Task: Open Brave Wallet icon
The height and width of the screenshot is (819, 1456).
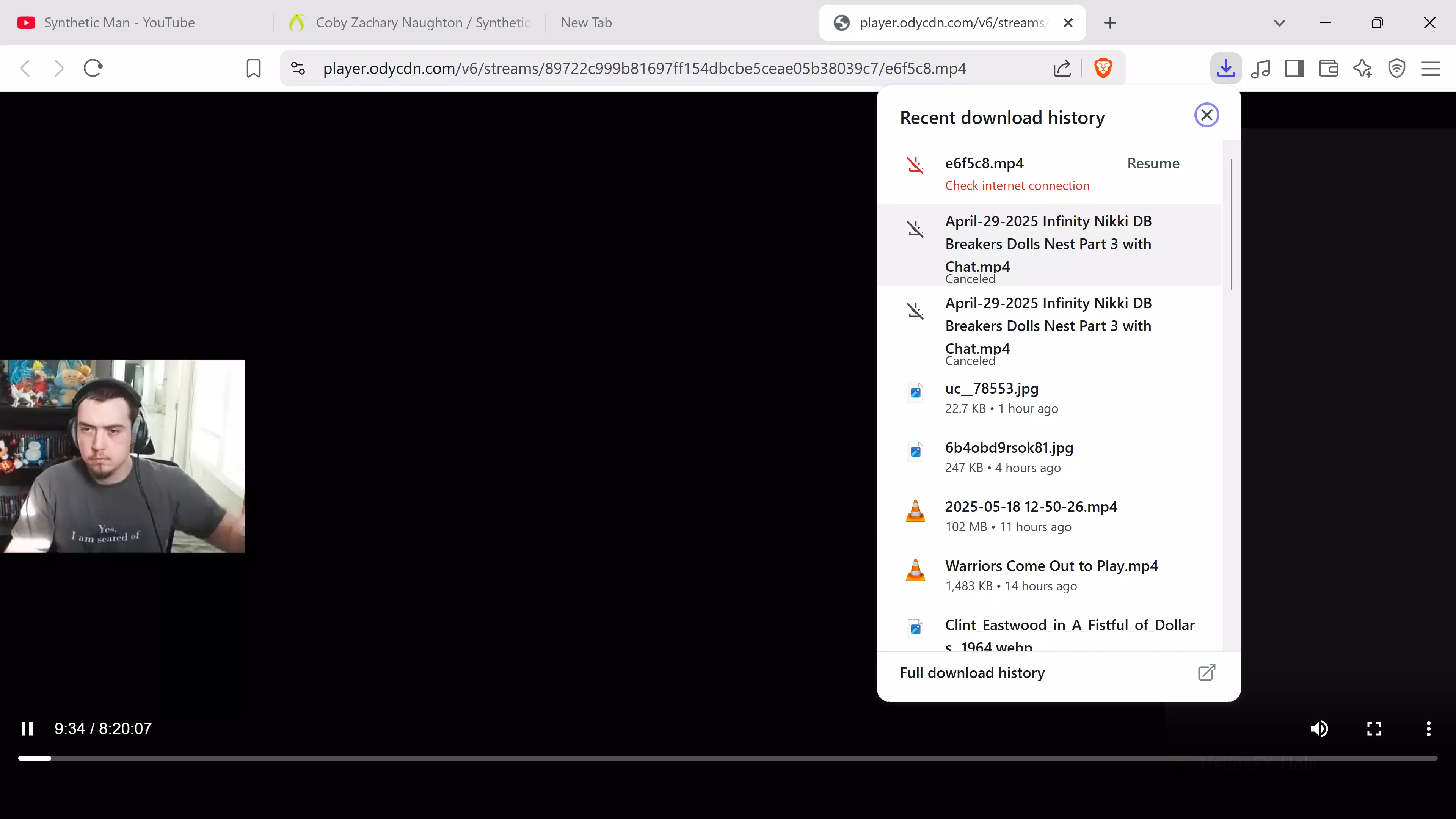Action: click(1328, 68)
